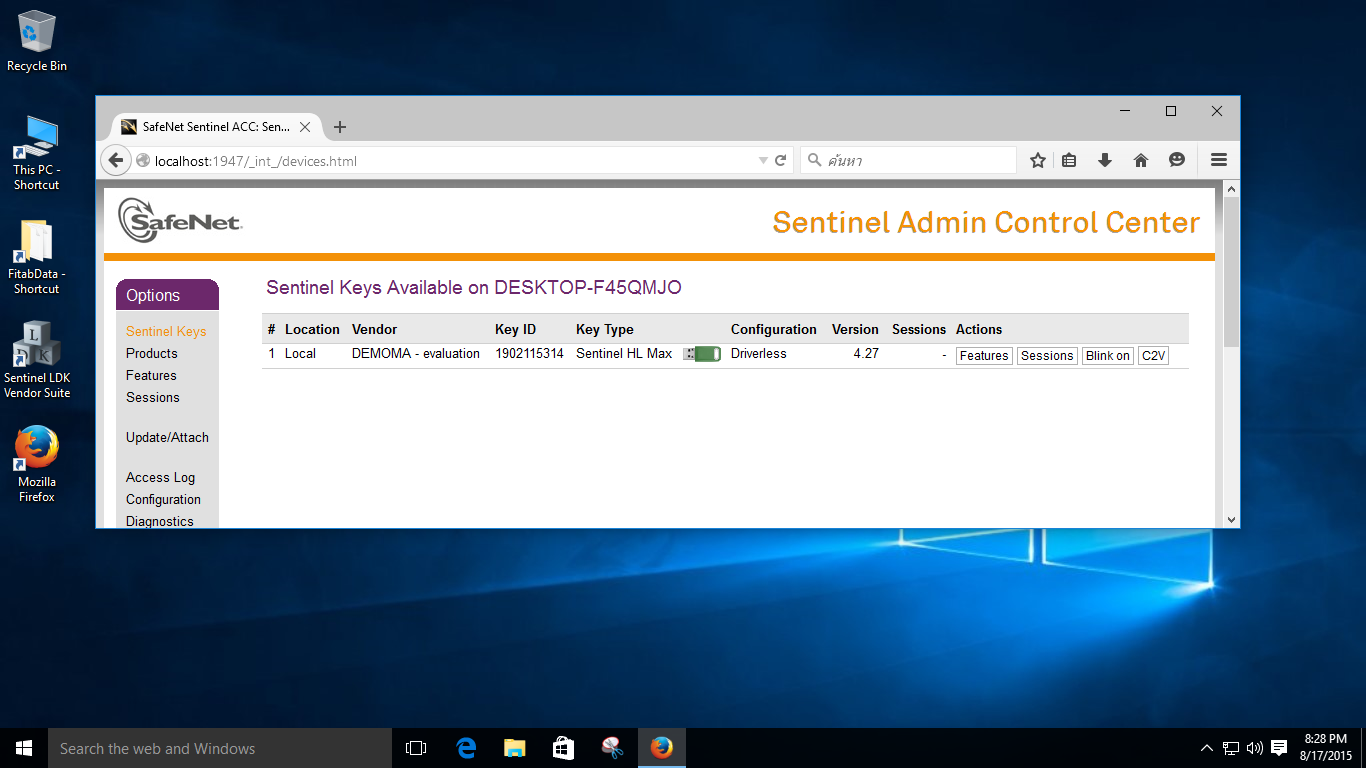Click the USB key status icon for Key 1902115314
The width and height of the screenshot is (1366, 768).
click(x=702, y=353)
